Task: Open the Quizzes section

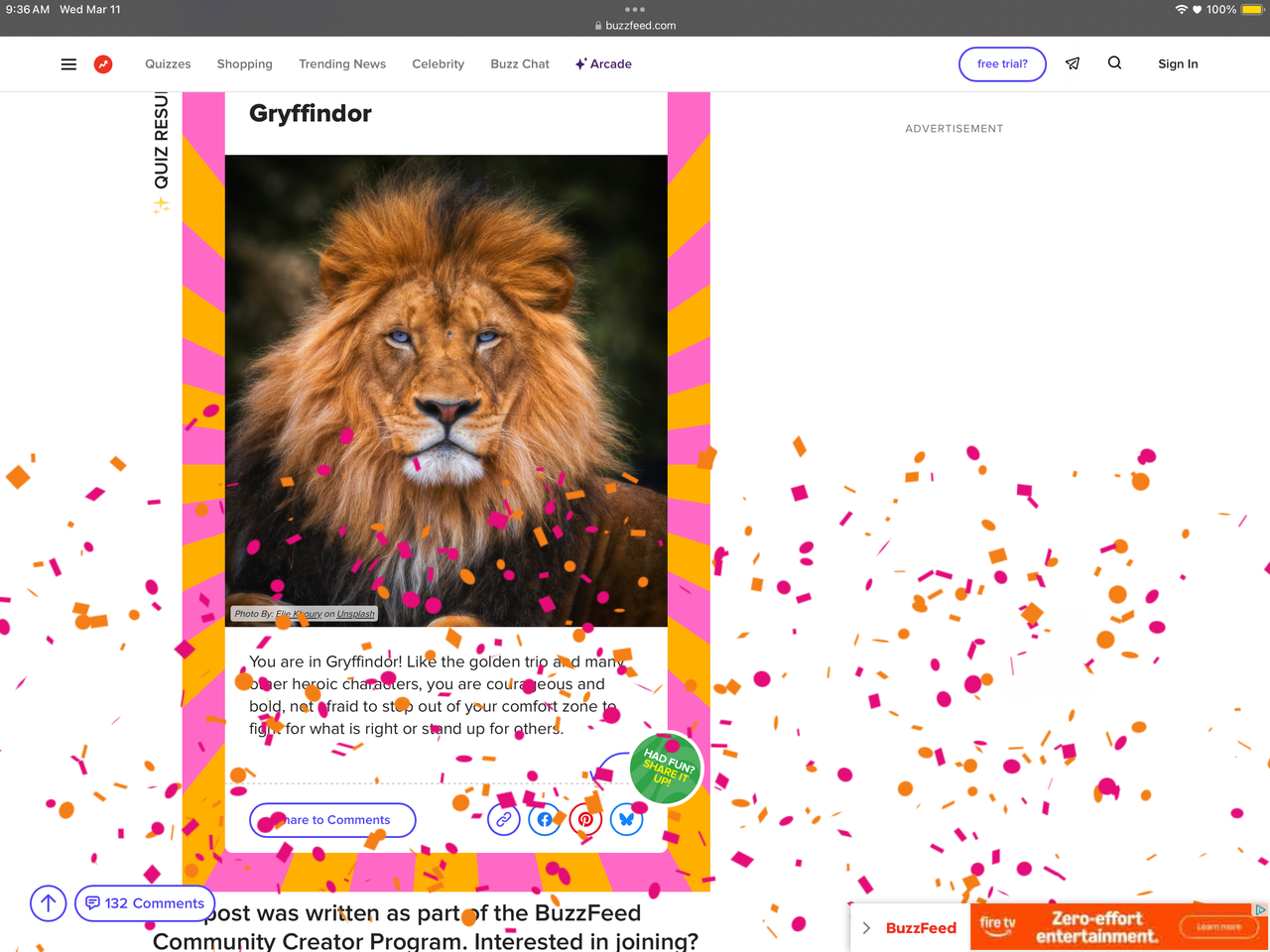Action: [x=168, y=64]
